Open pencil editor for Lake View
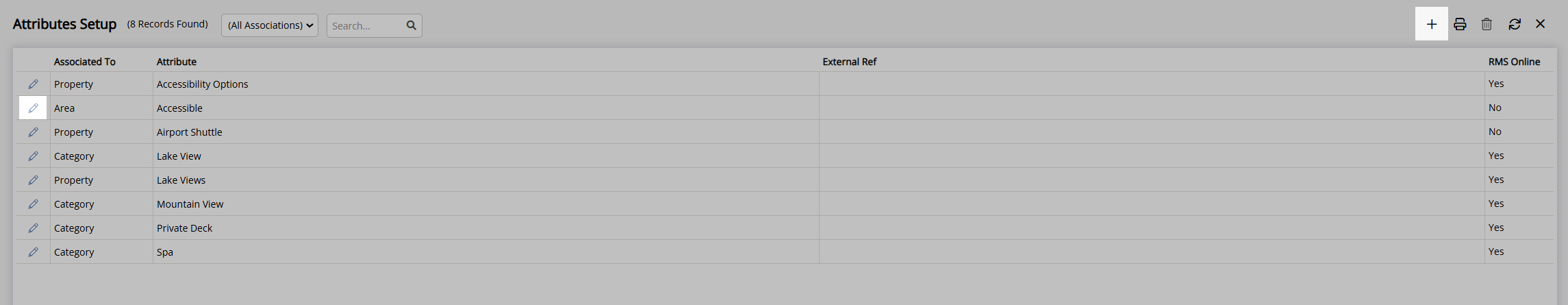The height and width of the screenshot is (305, 1568). [33, 156]
